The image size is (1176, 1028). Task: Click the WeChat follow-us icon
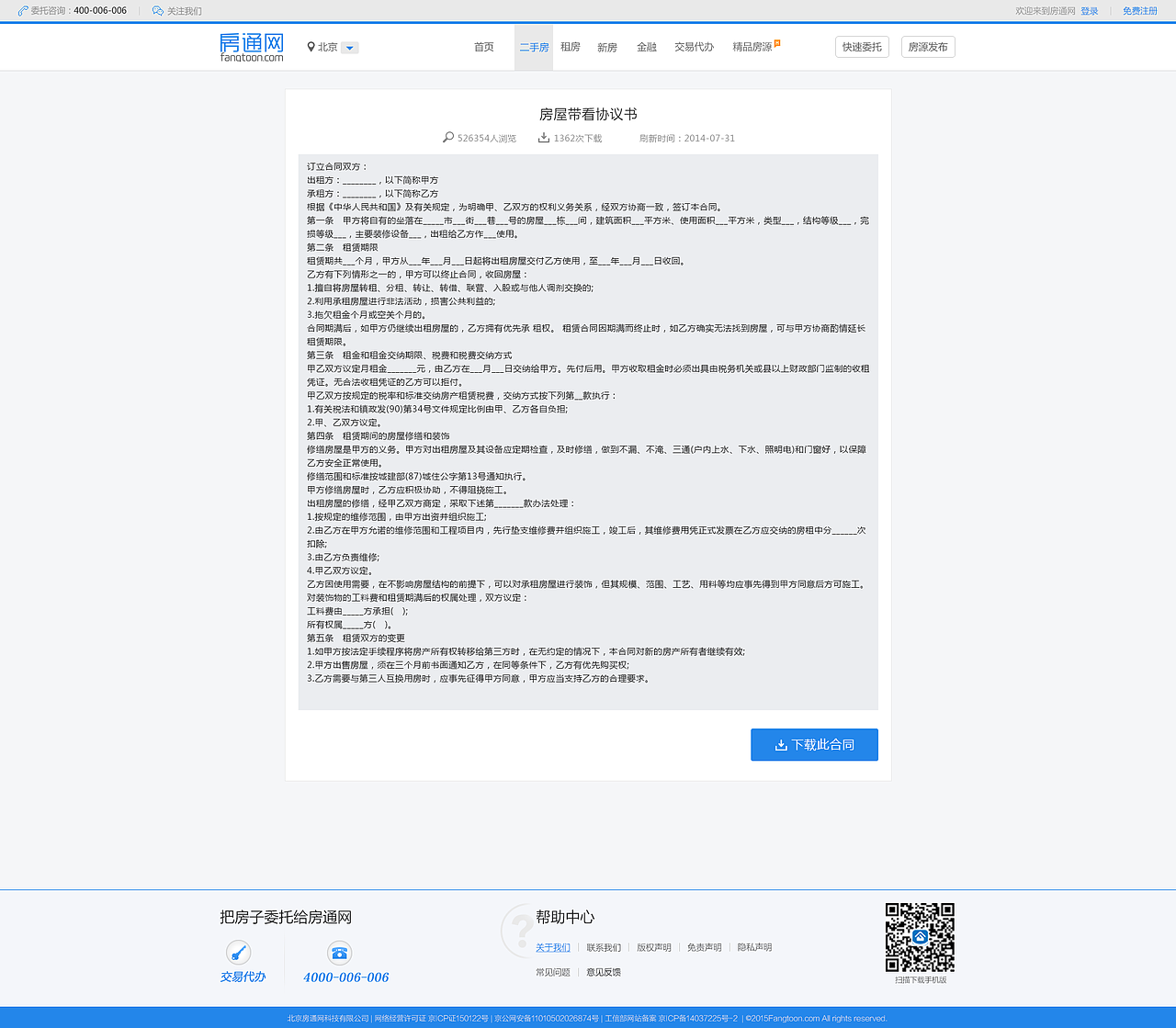(158, 11)
